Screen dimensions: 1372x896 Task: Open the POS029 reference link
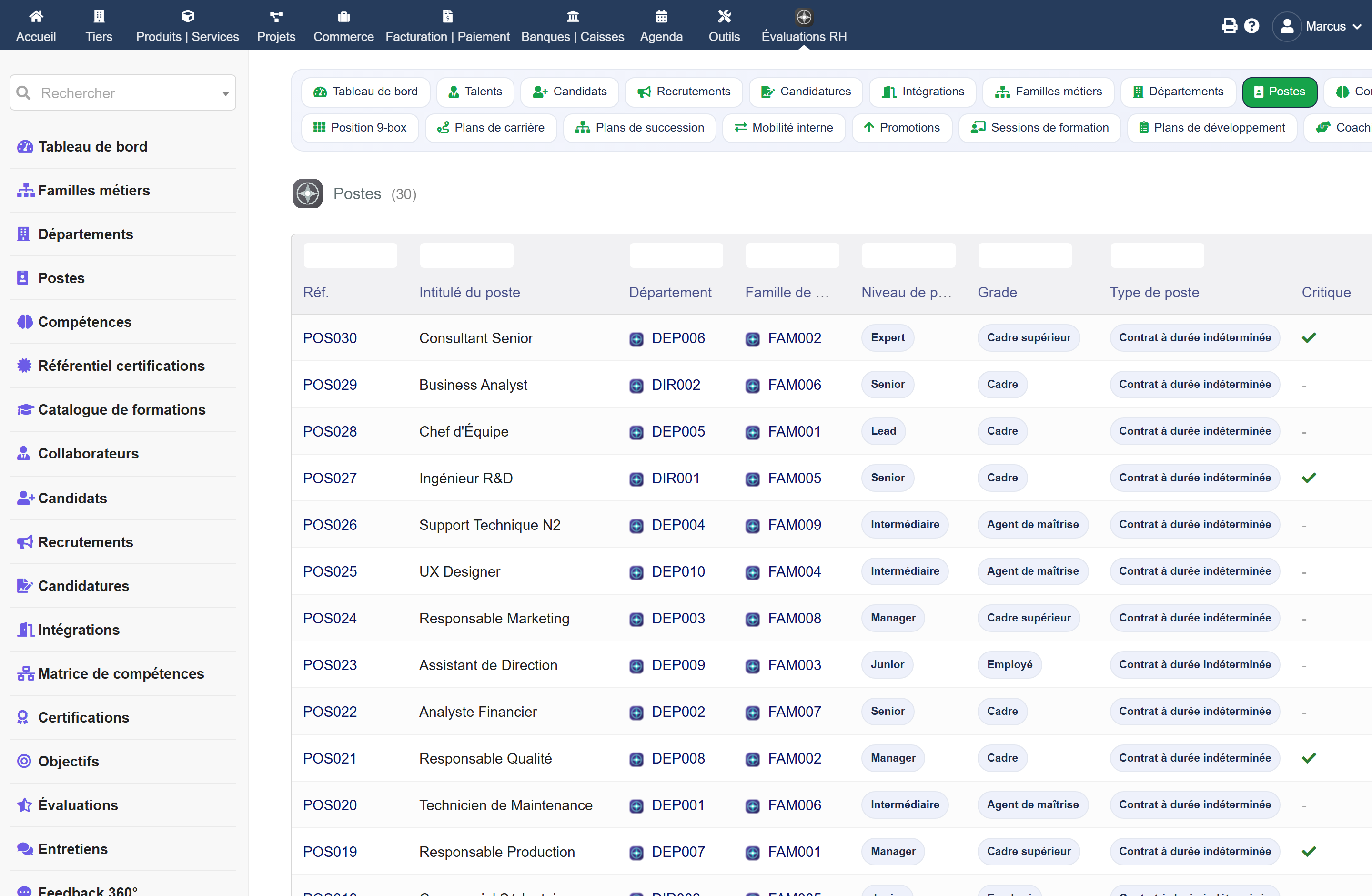(x=330, y=385)
